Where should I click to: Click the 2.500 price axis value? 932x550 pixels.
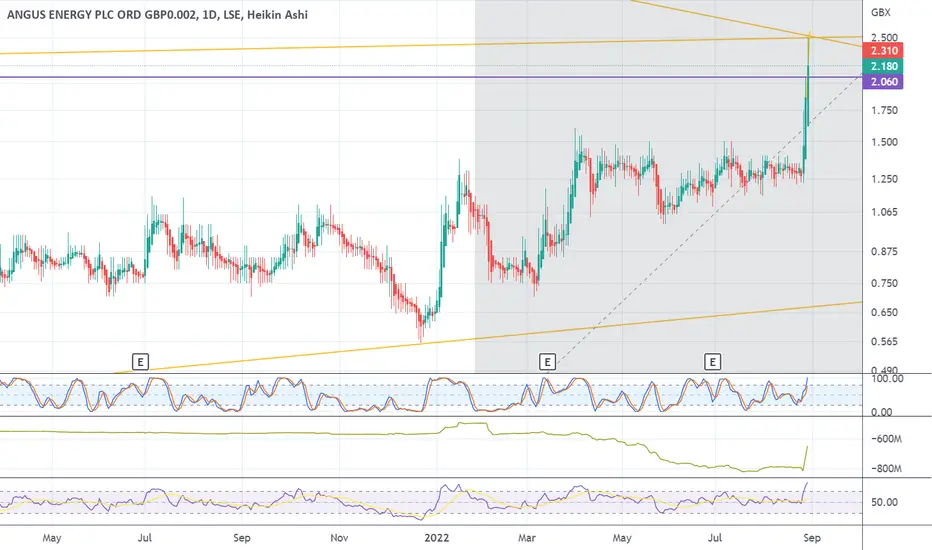click(x=884, y=37)
